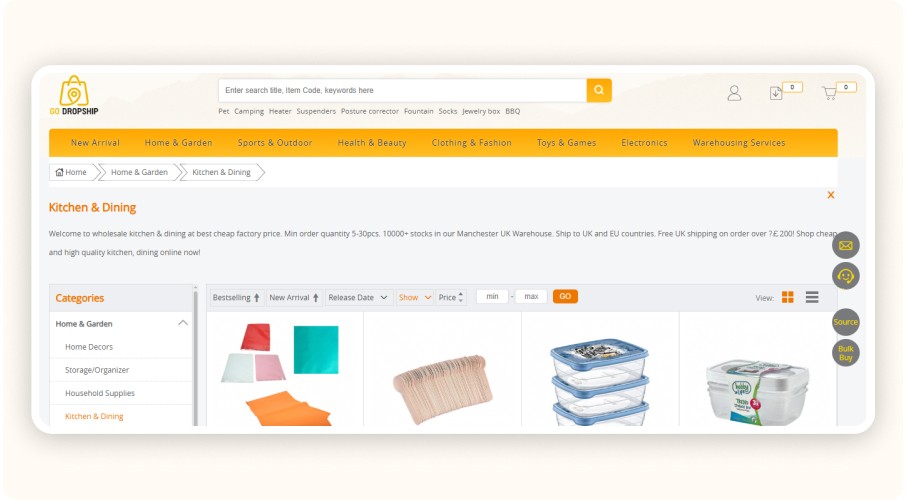The width and height of the screenshot is (907, 500).
Task: Open the Warehousing Services menu
Action: [x=739, y=142]
